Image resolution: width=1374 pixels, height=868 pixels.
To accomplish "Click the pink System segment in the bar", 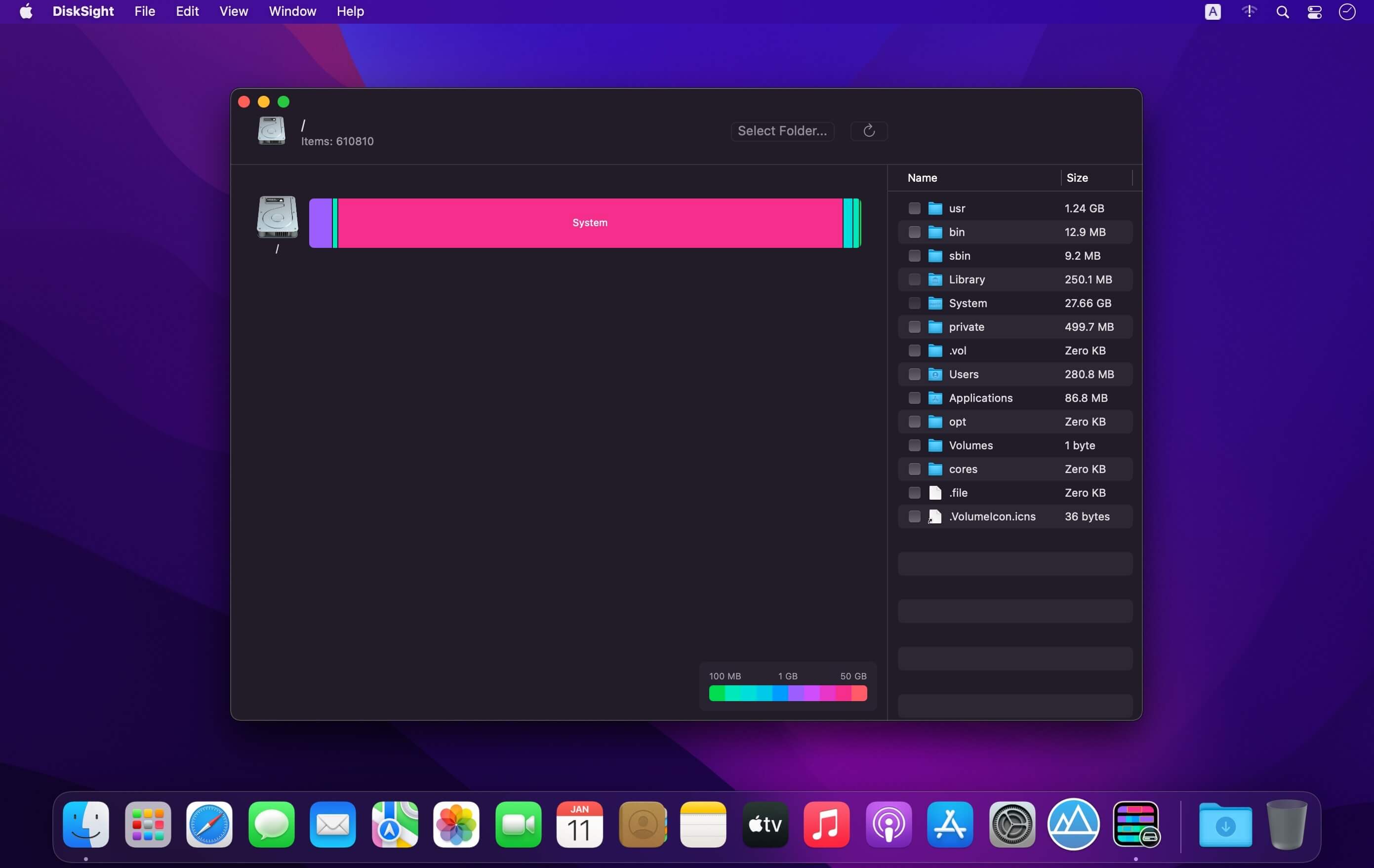I will coord(589,223).
